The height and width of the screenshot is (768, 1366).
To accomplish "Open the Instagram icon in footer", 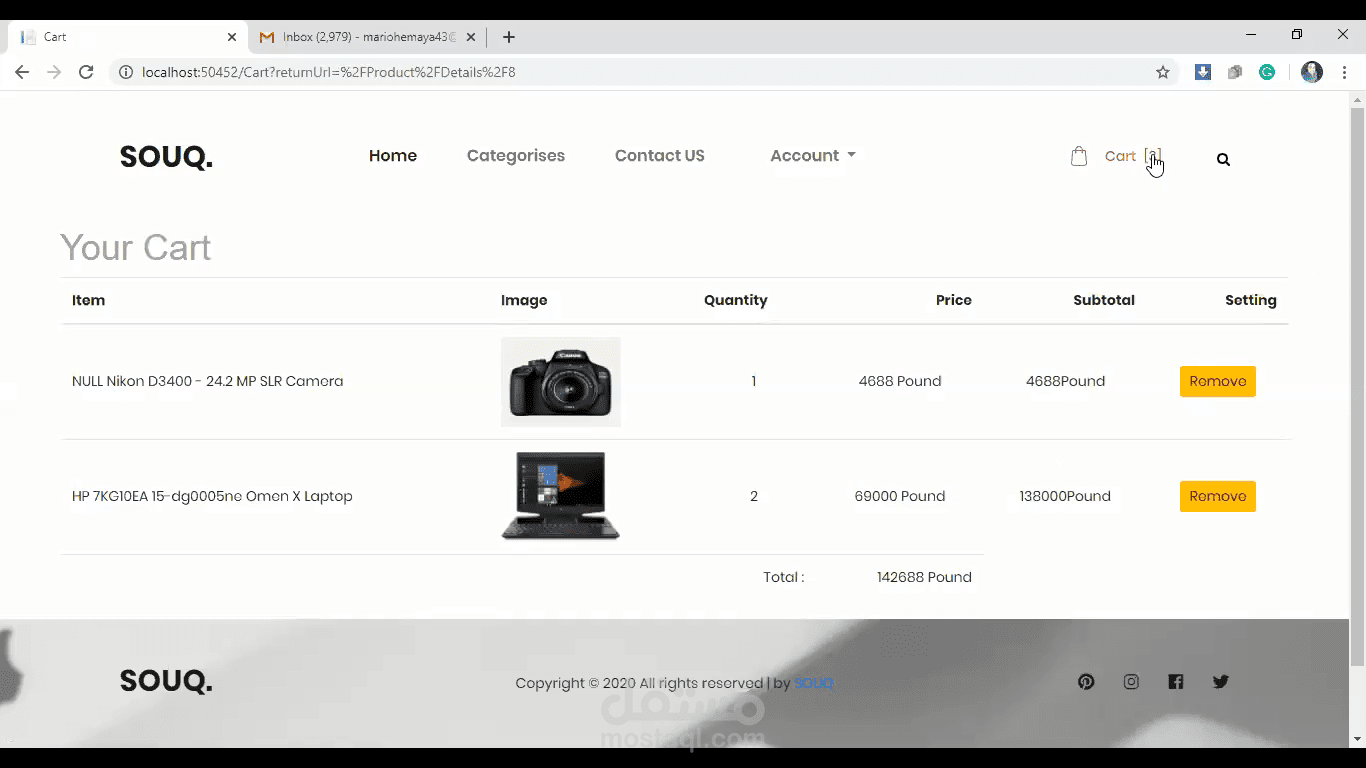I will point(1131,682).
